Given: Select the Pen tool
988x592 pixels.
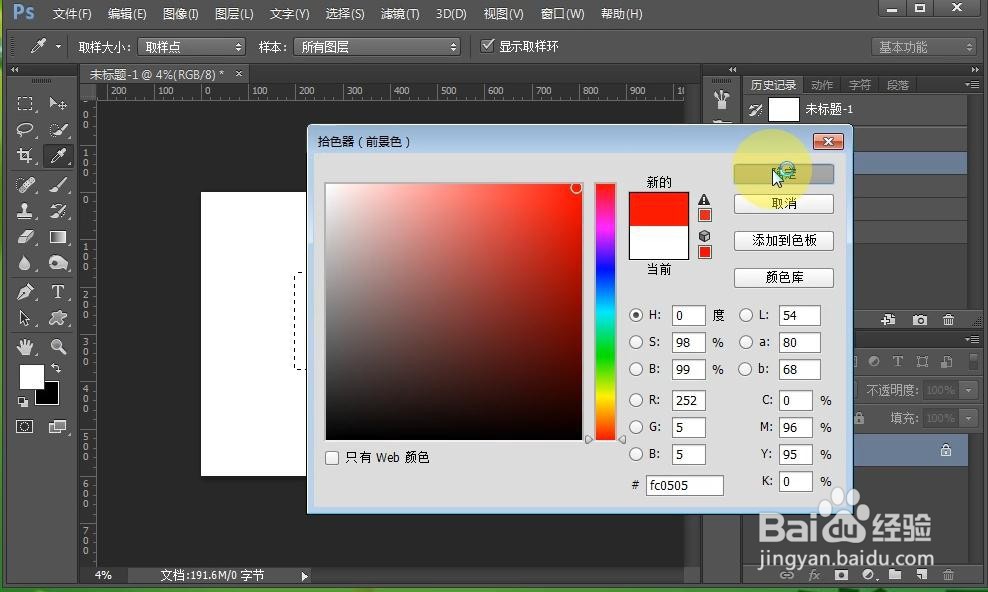Looking at the screenshot, I should [25, 291].
